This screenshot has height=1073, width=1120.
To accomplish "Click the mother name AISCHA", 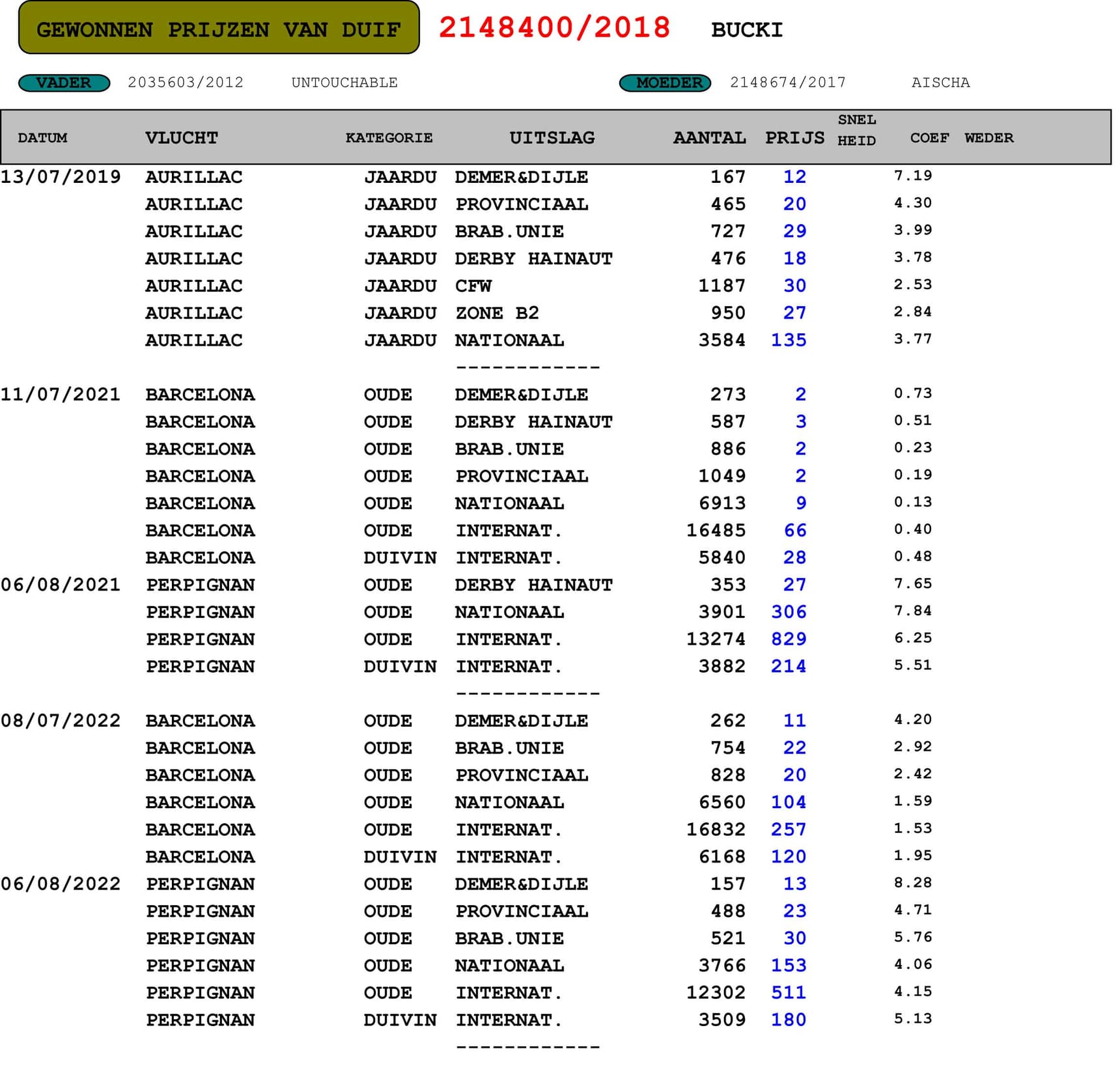I will click(940, 83).
